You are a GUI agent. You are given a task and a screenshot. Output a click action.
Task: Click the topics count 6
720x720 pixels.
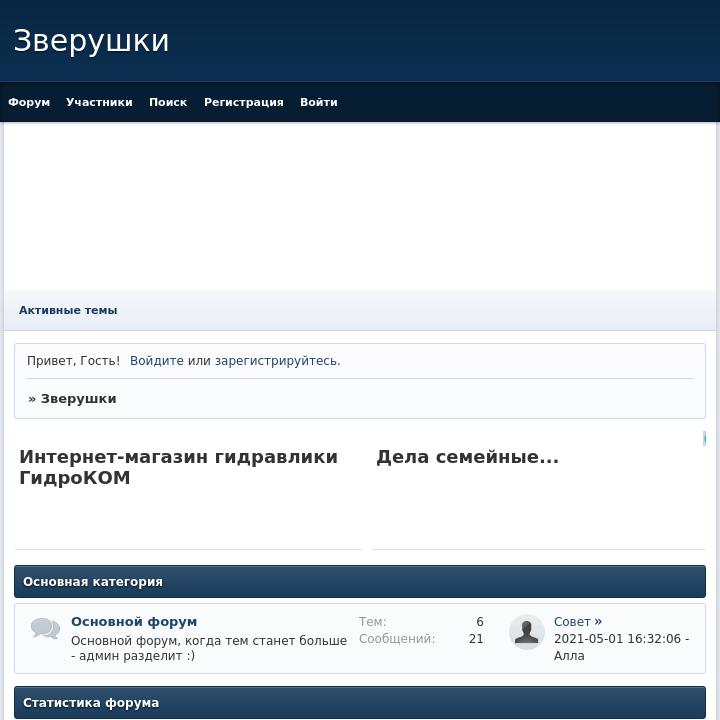[x=480, y=621]
